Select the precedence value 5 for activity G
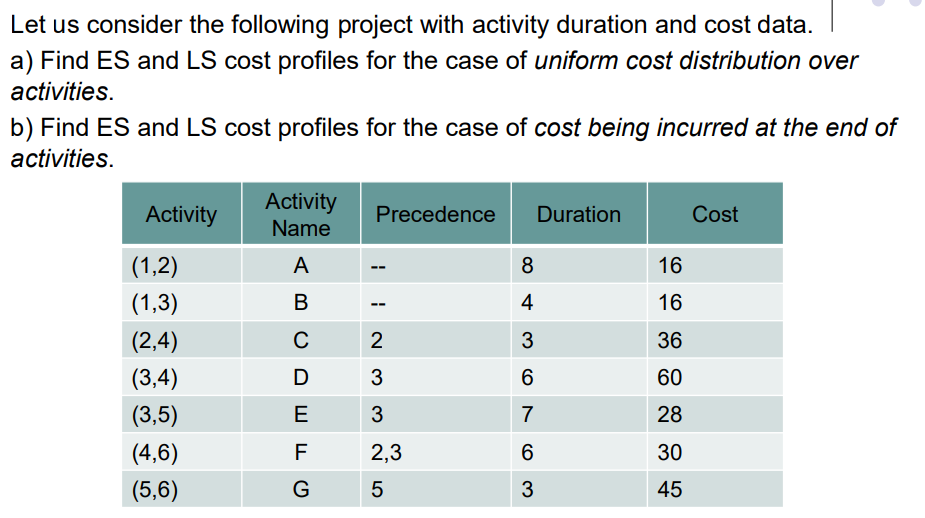This screenshot has height=518, width=925. [x=376, y=490]
